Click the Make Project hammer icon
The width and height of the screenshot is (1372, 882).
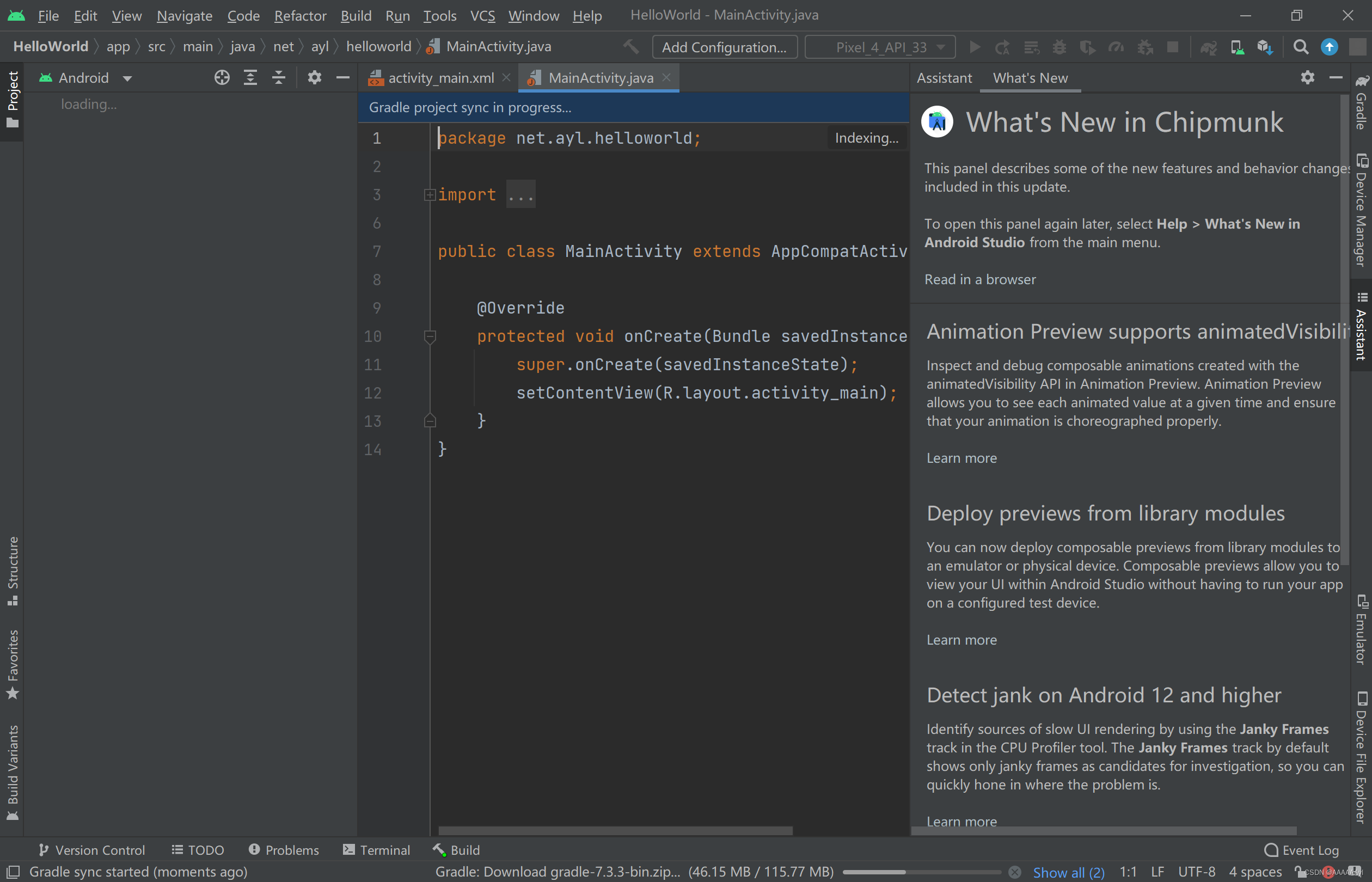631,46
